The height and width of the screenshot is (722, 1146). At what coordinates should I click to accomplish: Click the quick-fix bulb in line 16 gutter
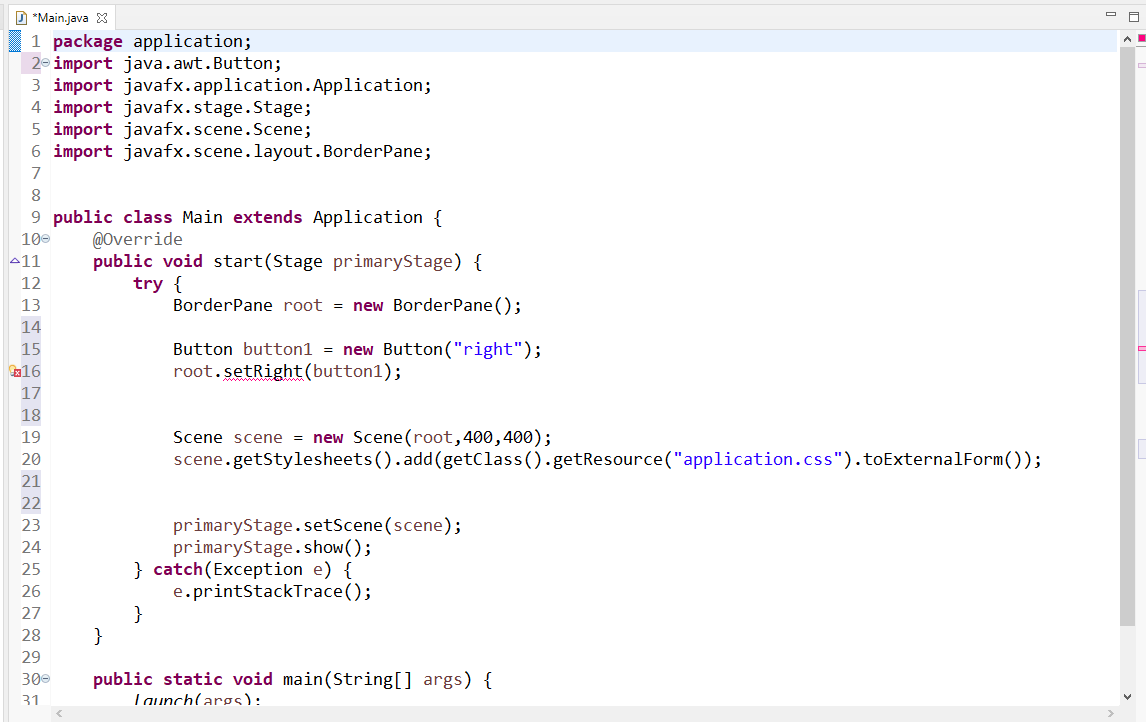click(10, 370)
